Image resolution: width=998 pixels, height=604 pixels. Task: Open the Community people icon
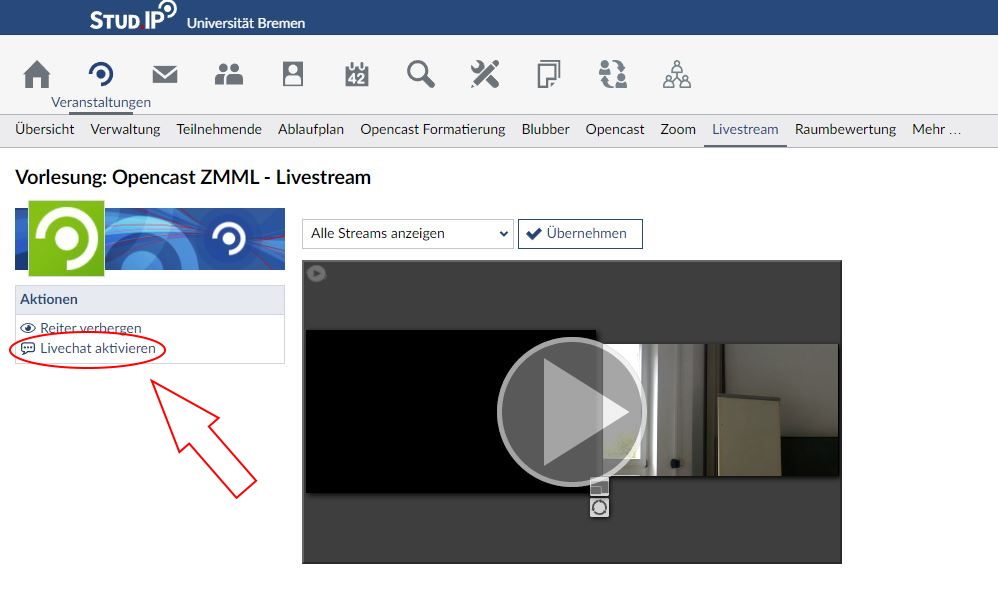click(x=229, y=75)
